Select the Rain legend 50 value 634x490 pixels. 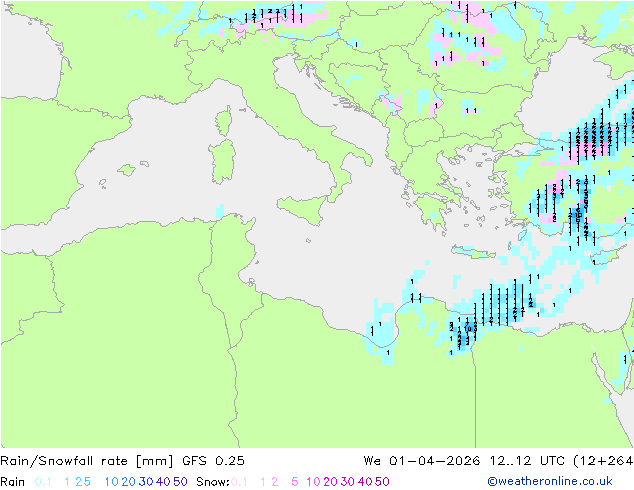tap(180, 482)
